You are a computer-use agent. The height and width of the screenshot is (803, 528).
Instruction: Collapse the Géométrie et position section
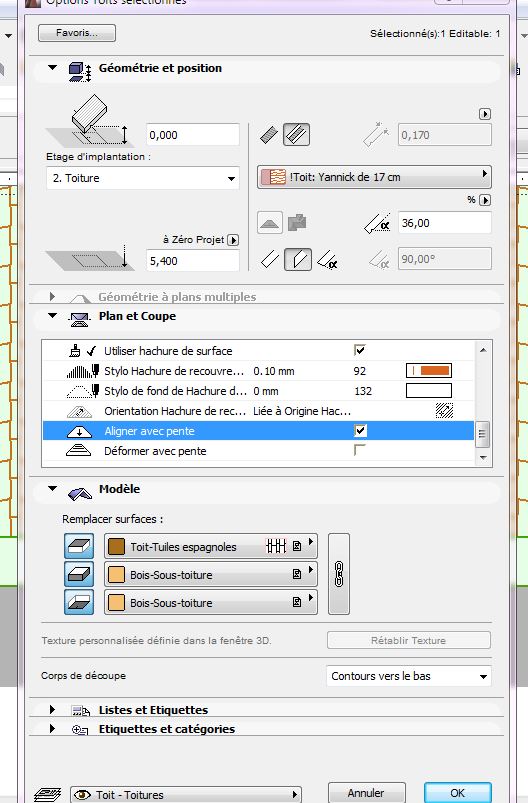point(52,67)
